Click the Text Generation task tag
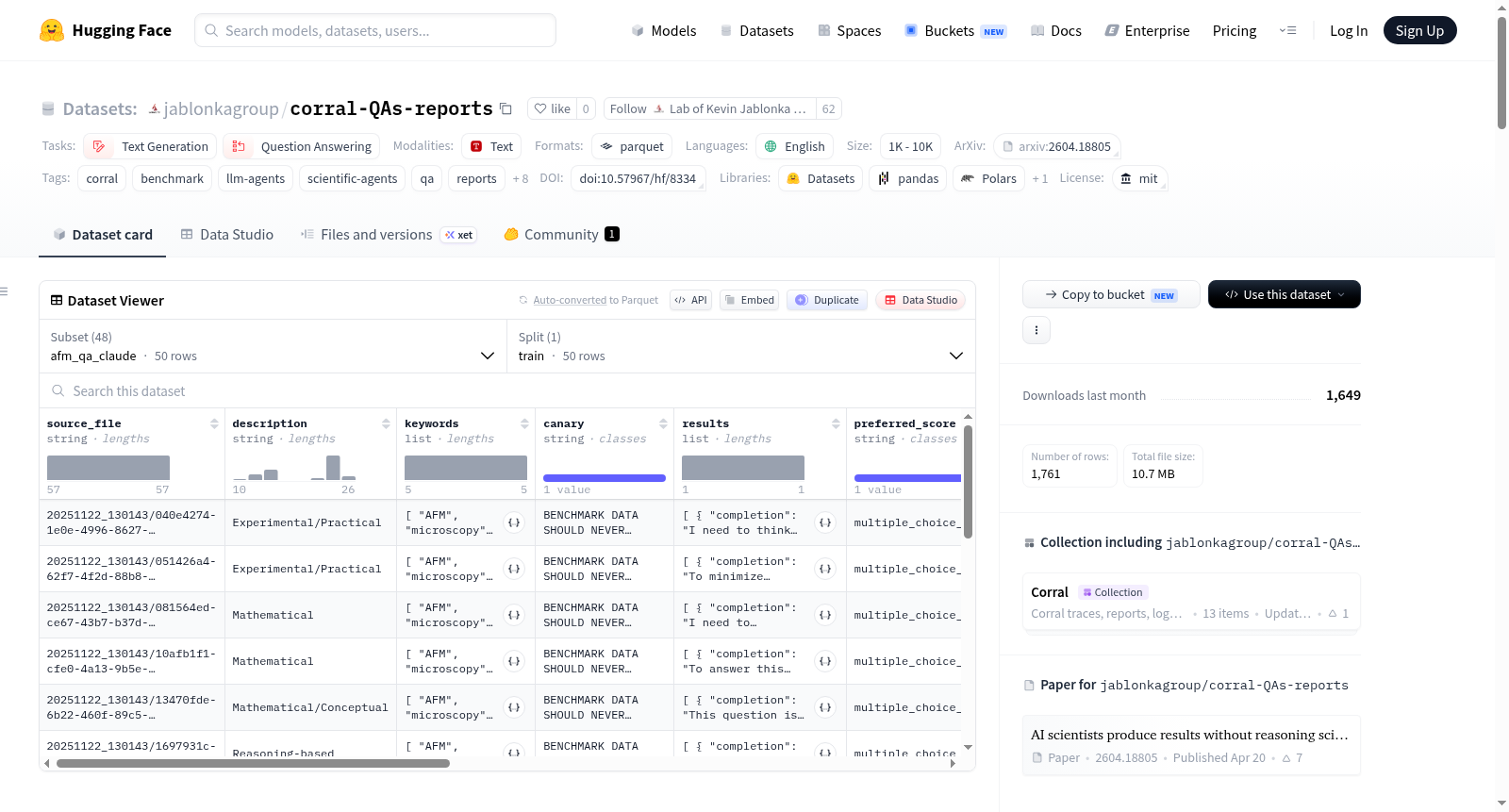The image size is (1509, 812). coord(150,146)
